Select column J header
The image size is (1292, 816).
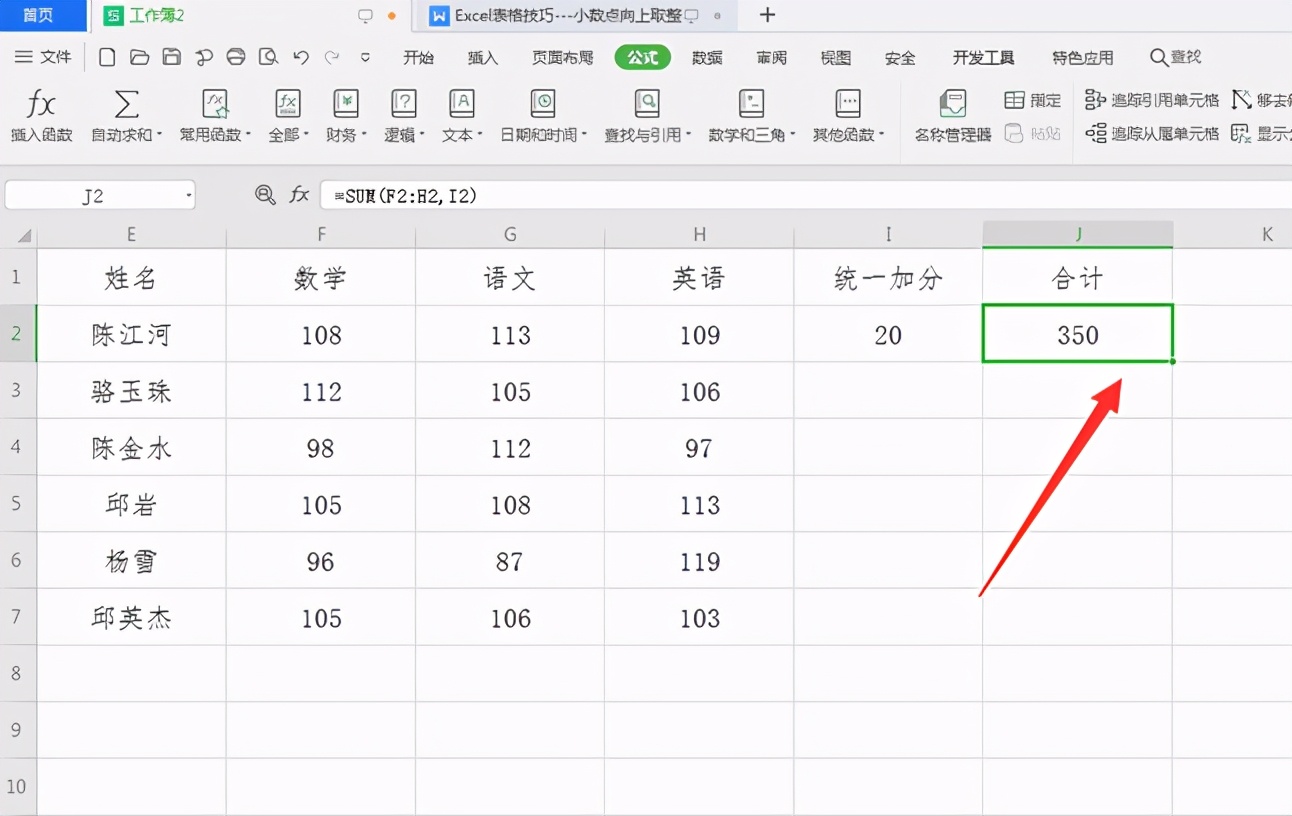click(x=1078, y=234)
